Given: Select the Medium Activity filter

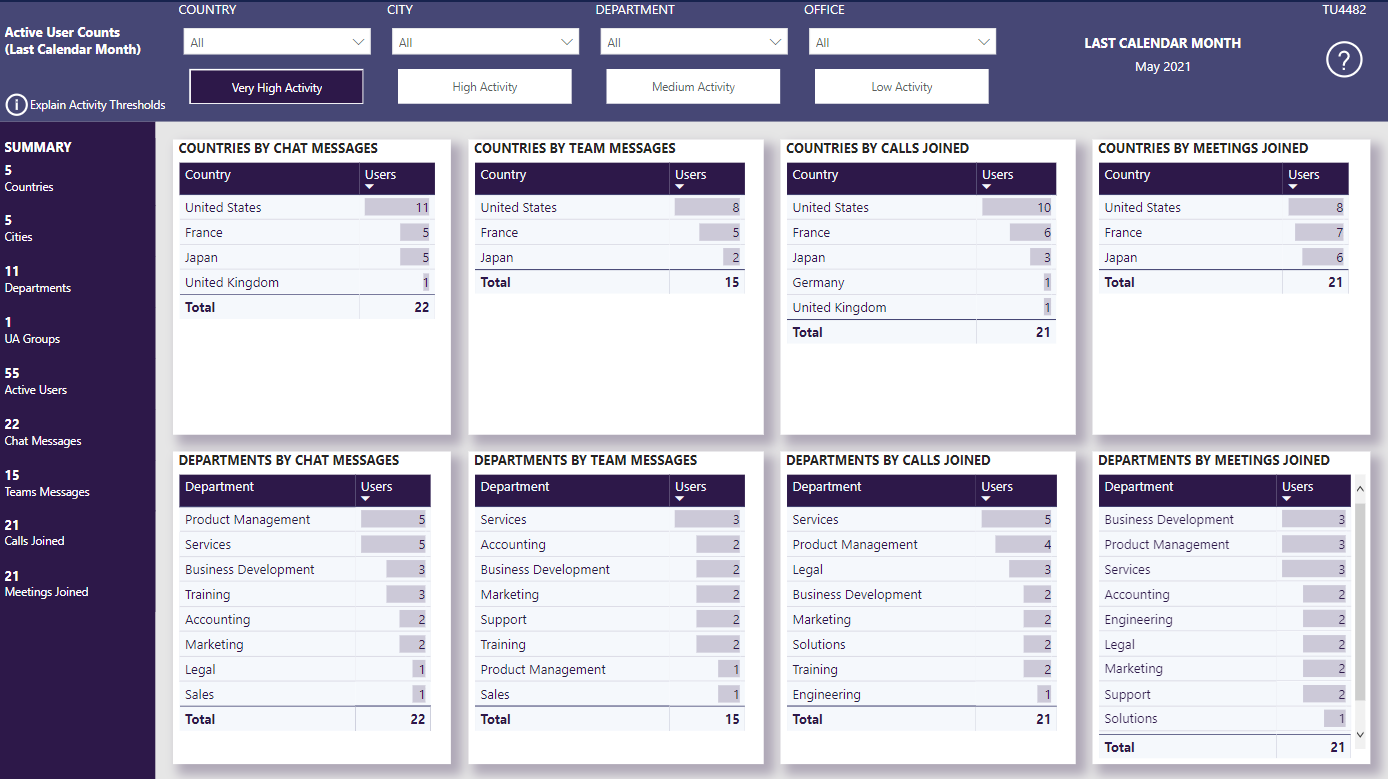Looking at the screenshot, I should pyautogui.click(x=693, y=87).
